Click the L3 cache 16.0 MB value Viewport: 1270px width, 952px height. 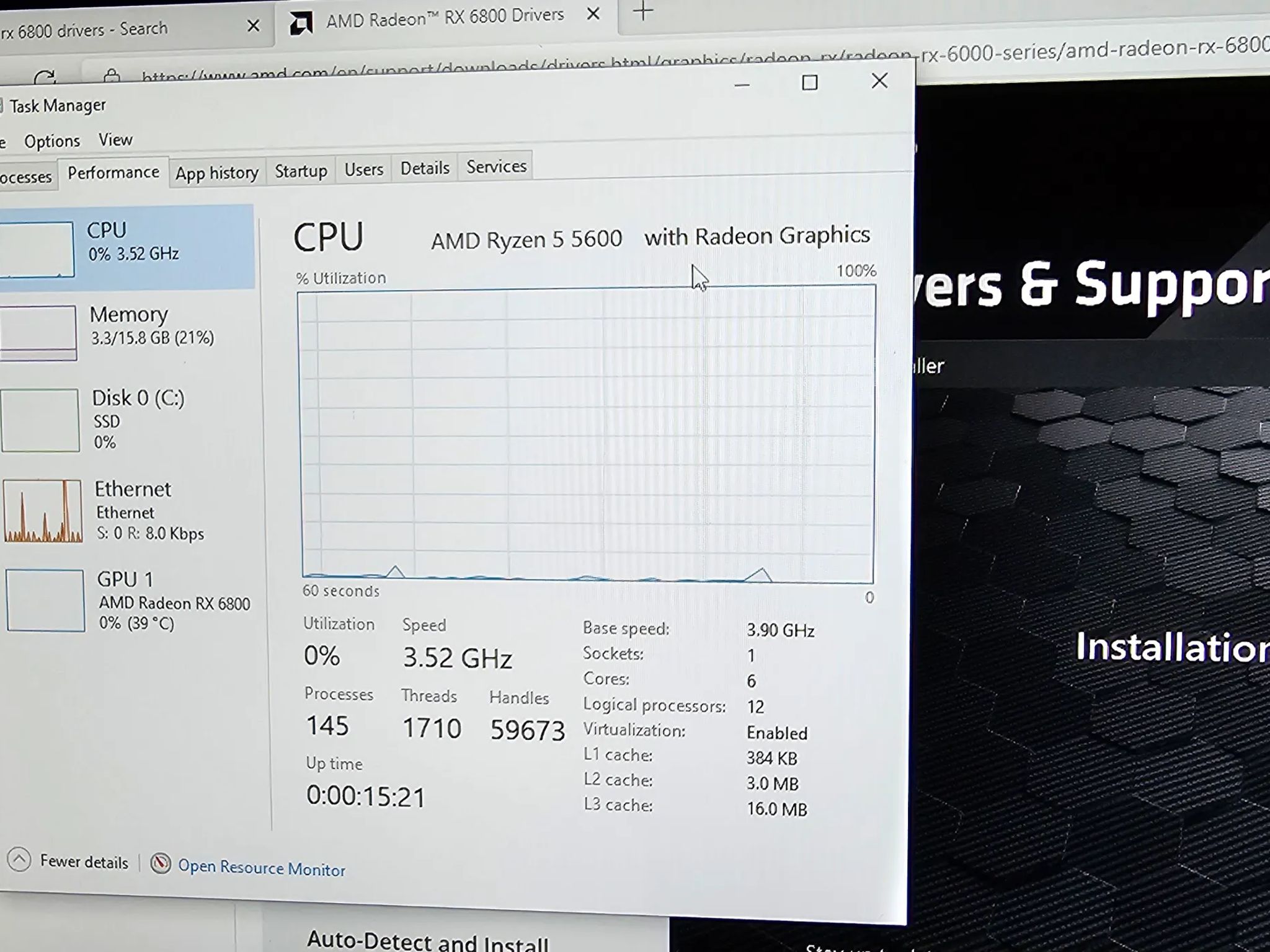point(777,809)
